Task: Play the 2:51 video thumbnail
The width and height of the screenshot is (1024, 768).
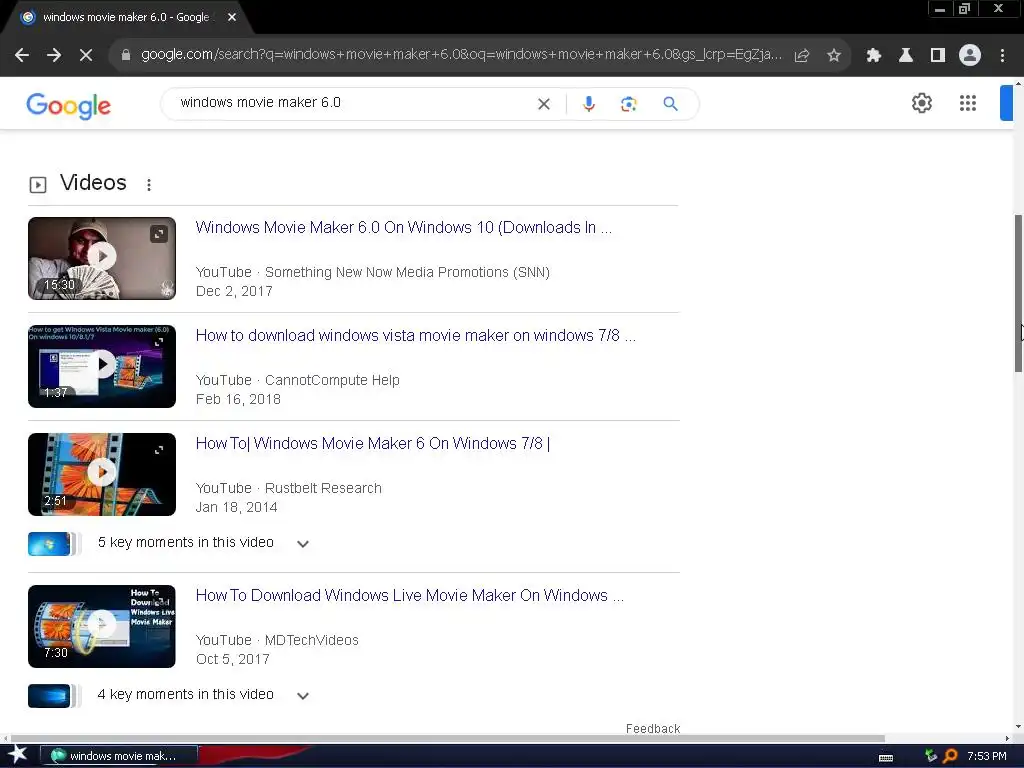Action: pyautogui.click(x=102, y=474)
